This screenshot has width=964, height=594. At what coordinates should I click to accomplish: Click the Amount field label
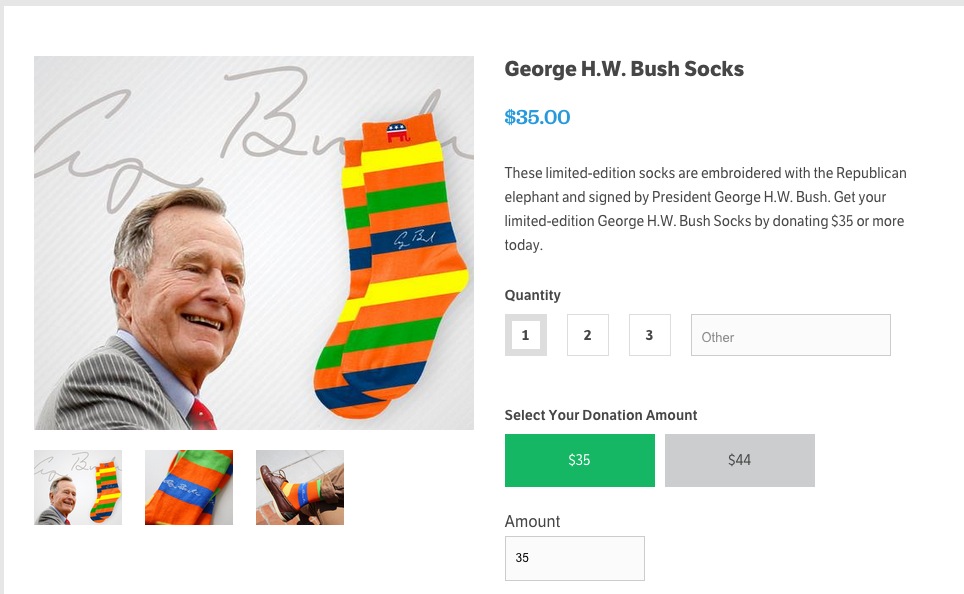(533, 521)
